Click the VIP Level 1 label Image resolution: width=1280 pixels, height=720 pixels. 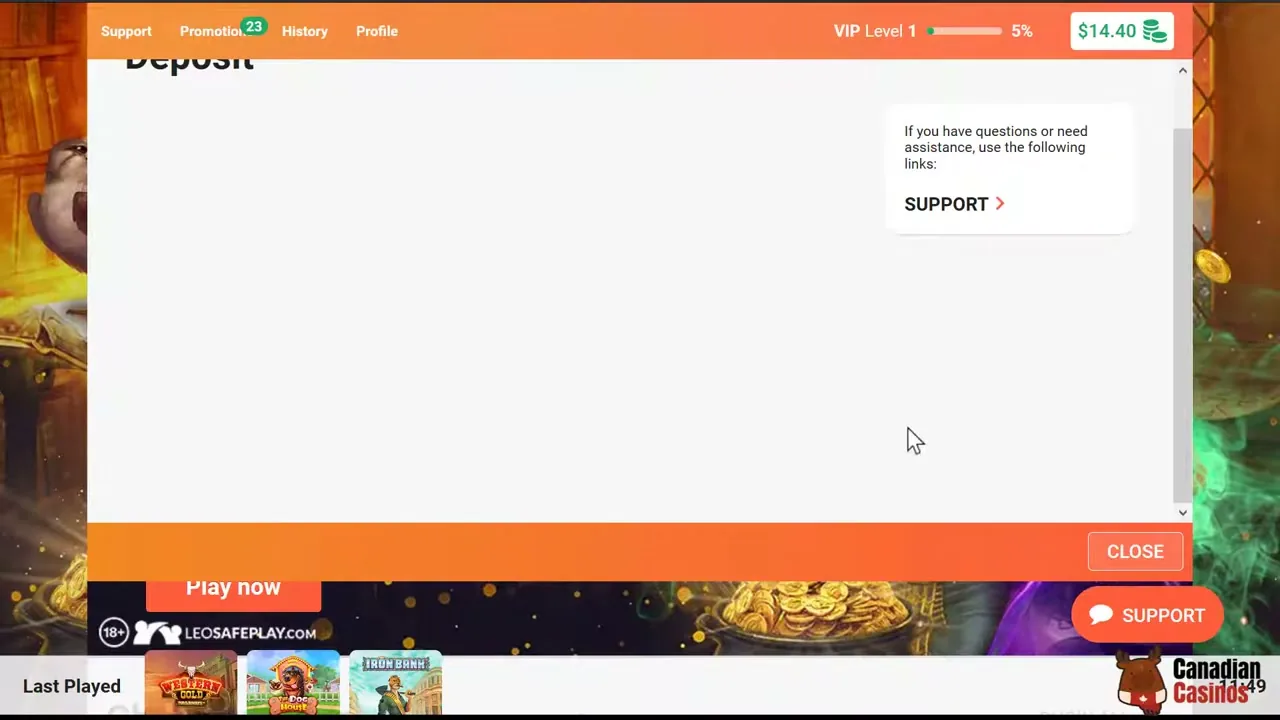click(875, 31)
